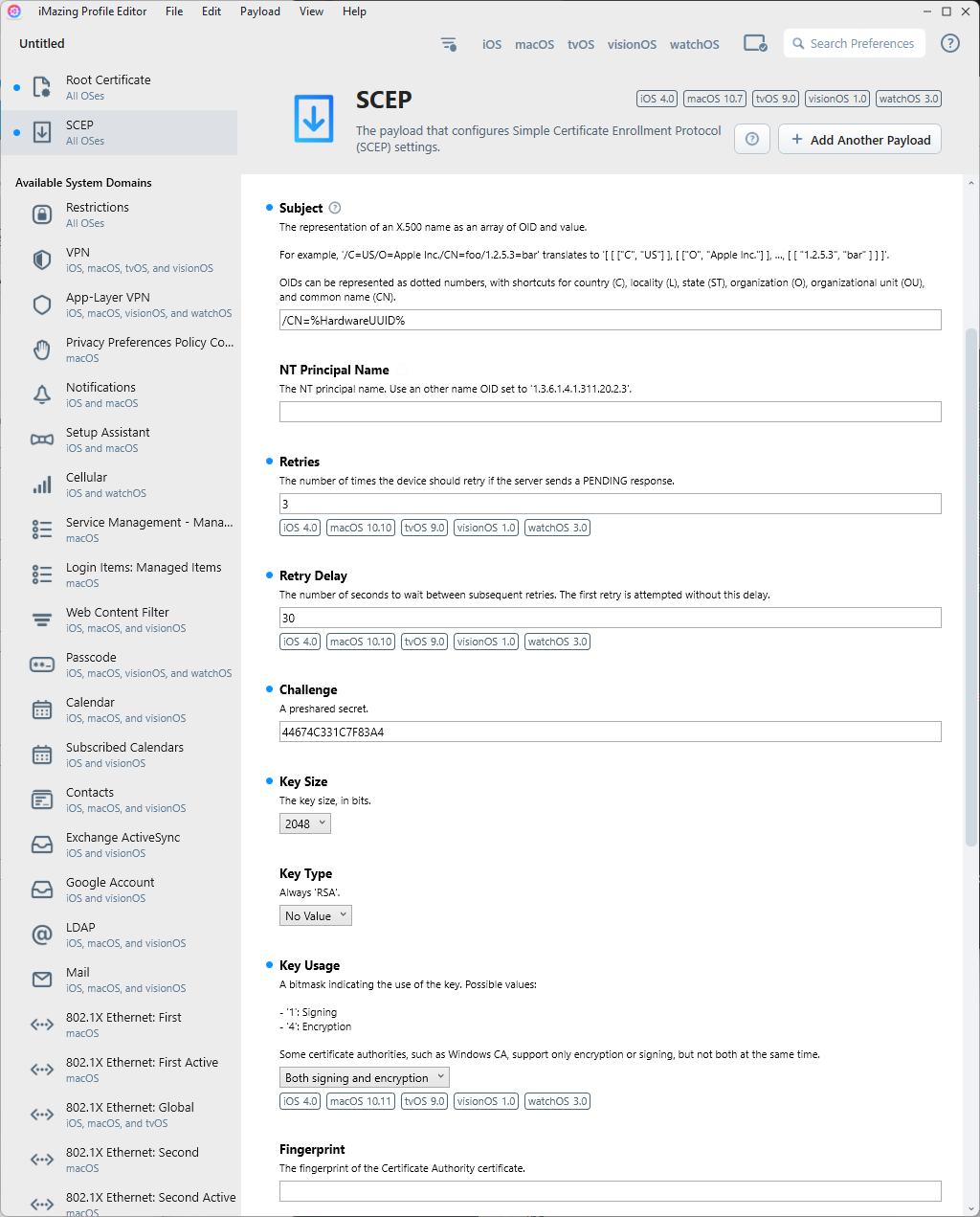Select the Service Management list icon
The width and height of the screenshot is (980, 1217).
coord(42,530)
